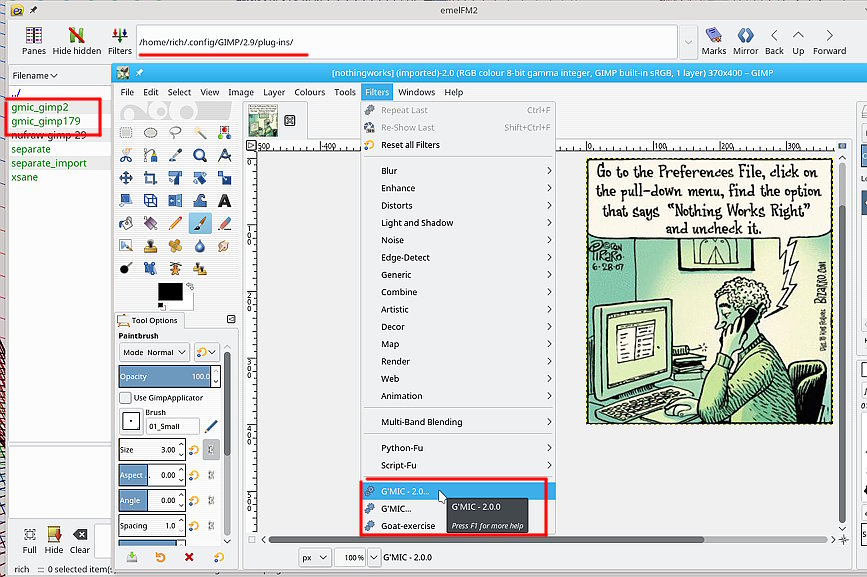Open the brush editor pencil icon
867x577 pixels.
[x=211, y=426]
